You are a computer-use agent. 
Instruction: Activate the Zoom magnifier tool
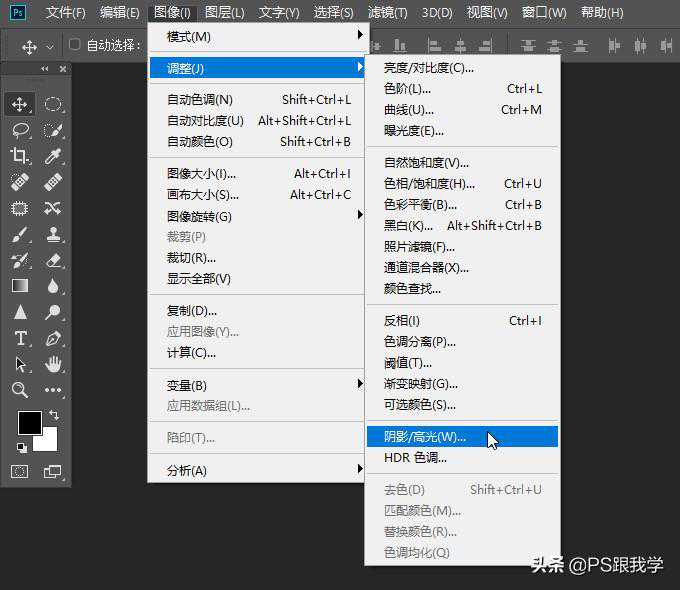pyautogui.click(x=20, y=390)
